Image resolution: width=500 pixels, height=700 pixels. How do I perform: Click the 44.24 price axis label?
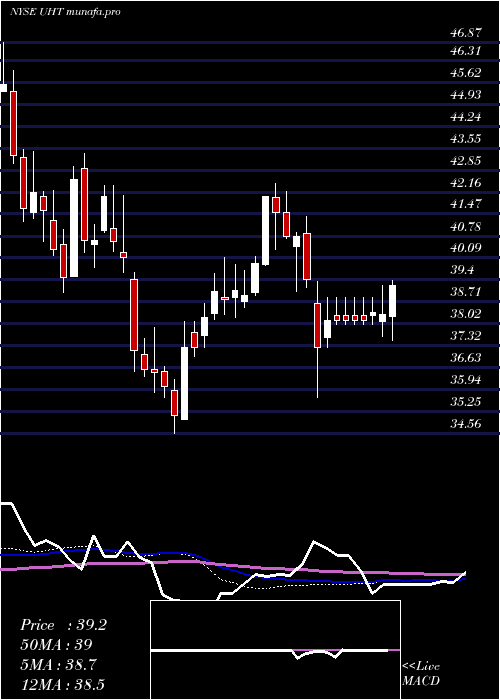[x=465, y=117]
